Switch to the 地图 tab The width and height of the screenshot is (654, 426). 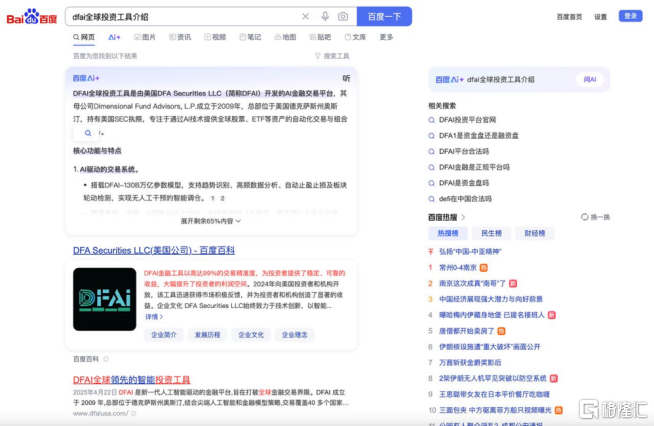point(285,37)
